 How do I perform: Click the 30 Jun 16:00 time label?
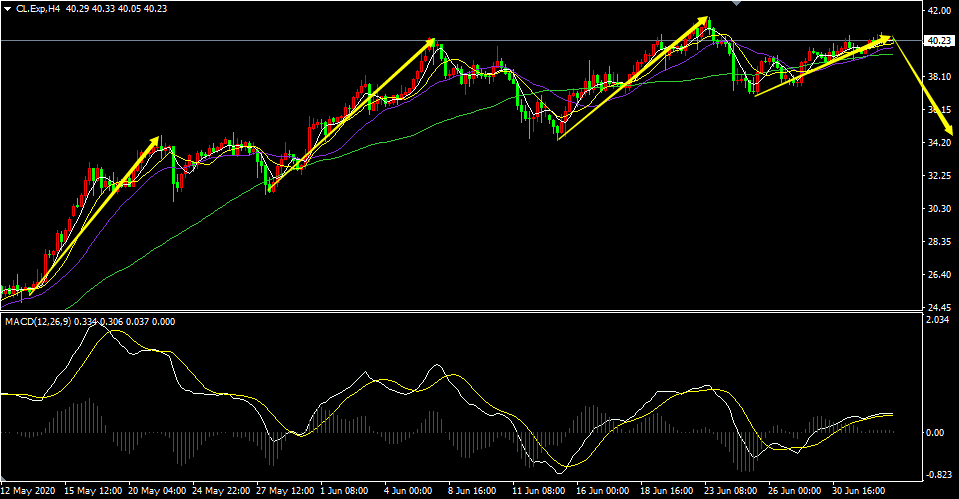[859, 491]
